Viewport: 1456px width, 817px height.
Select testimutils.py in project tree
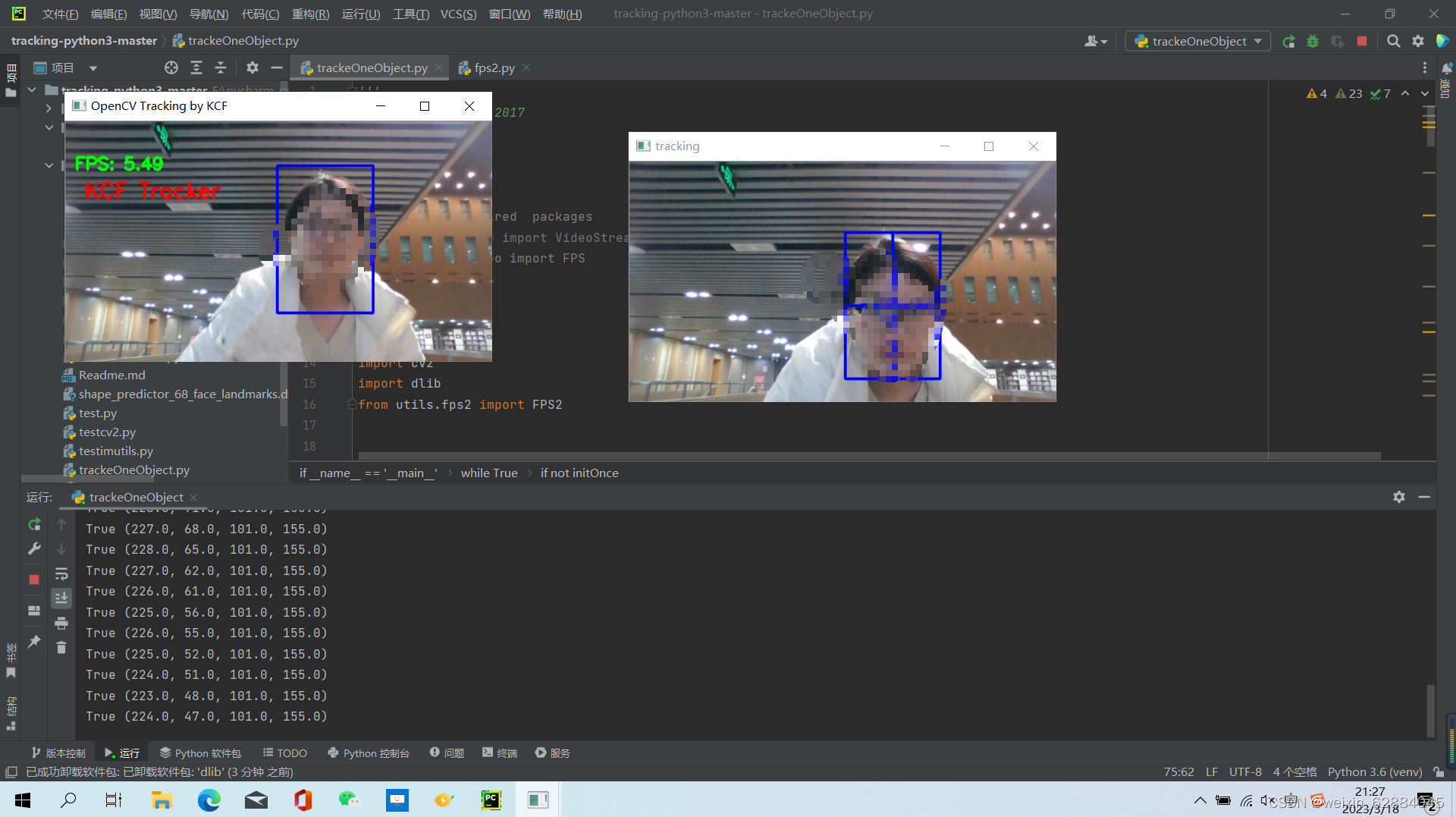115,451
